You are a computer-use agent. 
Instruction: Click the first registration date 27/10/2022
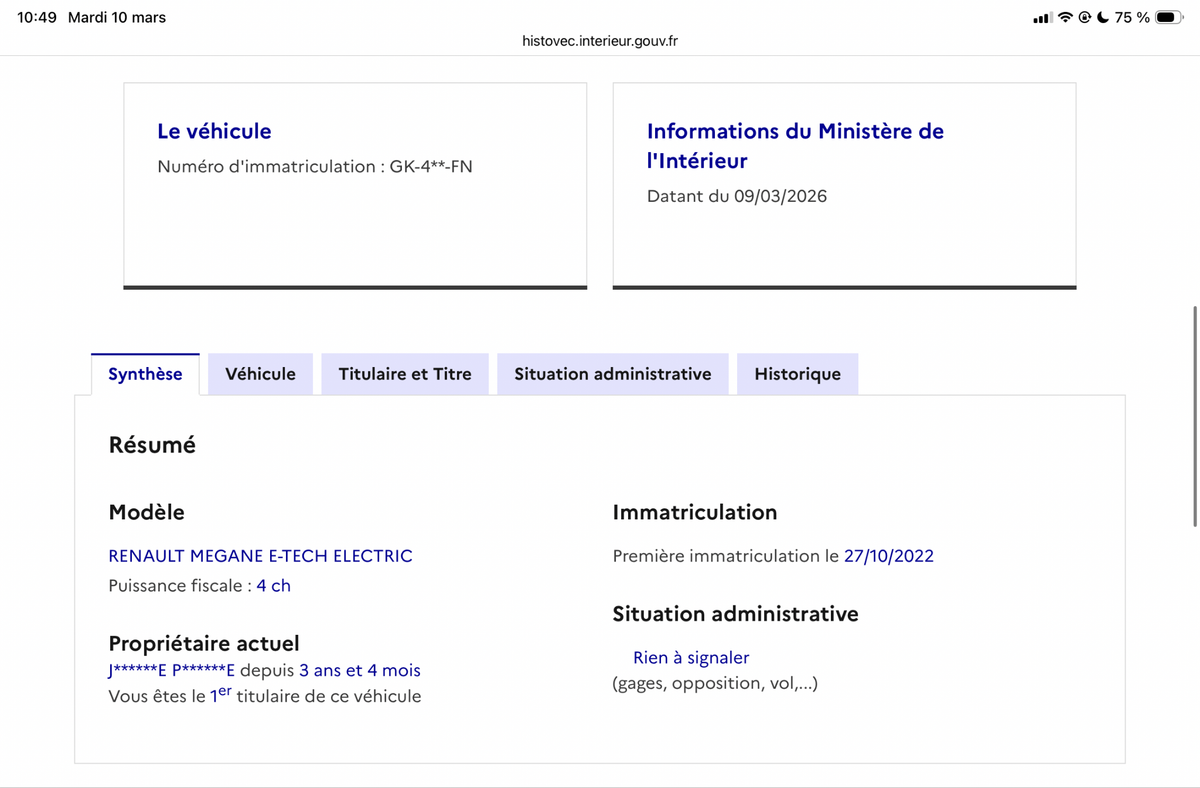click(889, 556)
